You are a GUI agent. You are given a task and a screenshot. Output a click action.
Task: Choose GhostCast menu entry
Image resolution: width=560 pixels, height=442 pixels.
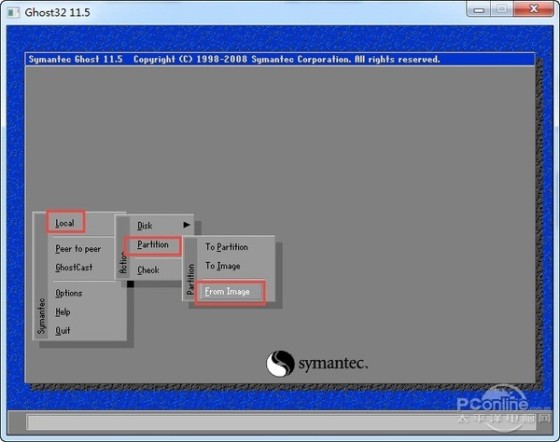74,267
